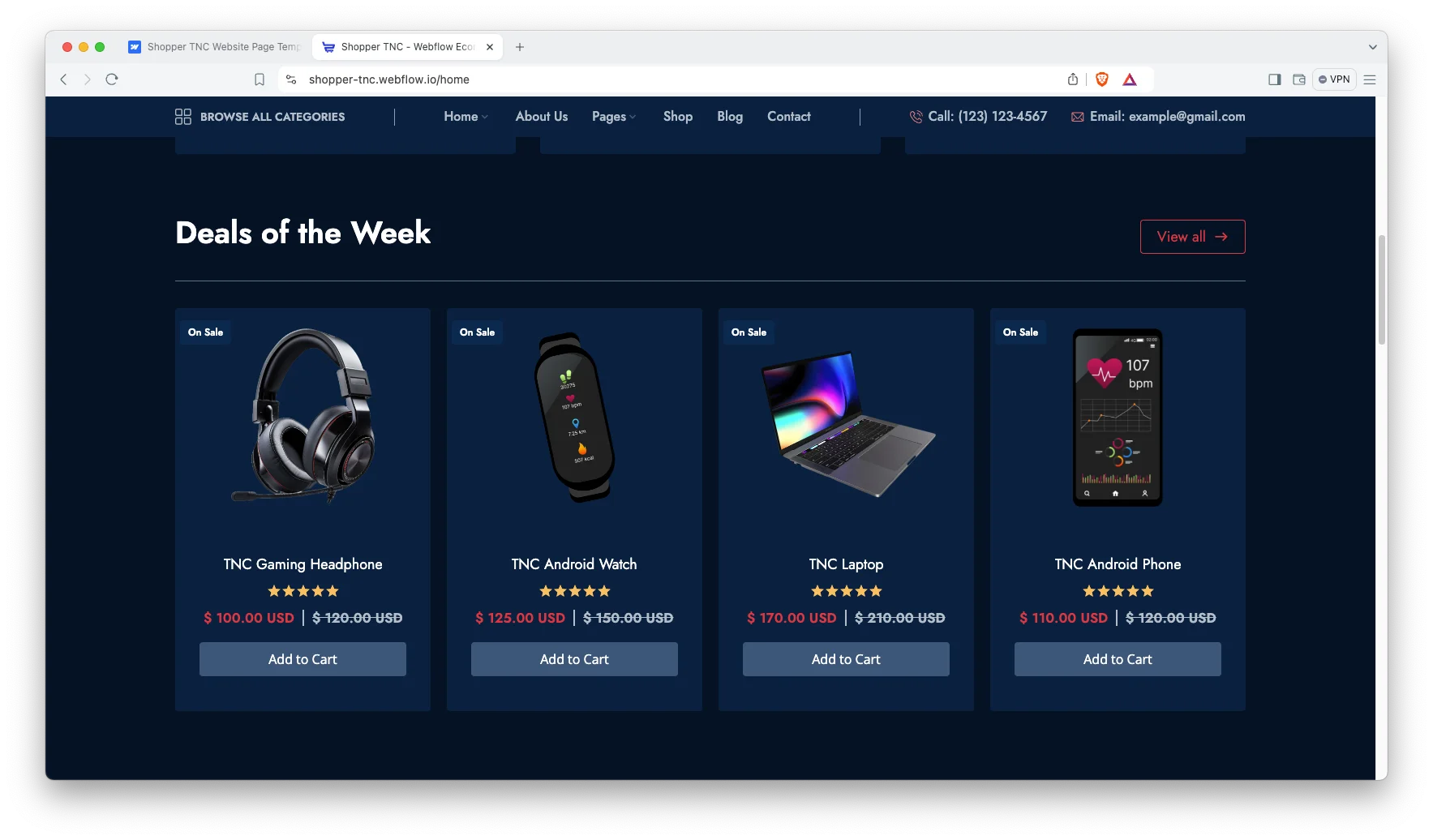
Task: Open the tab list chevron
Action: [x=1373, y=47]
